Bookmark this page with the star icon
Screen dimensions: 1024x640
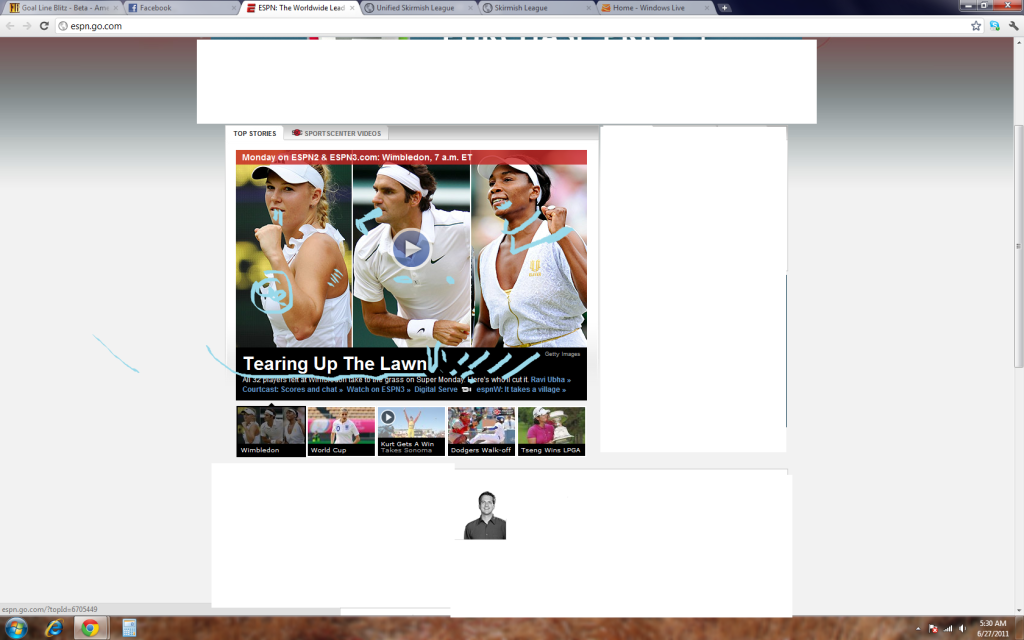[x=976, y=26]
